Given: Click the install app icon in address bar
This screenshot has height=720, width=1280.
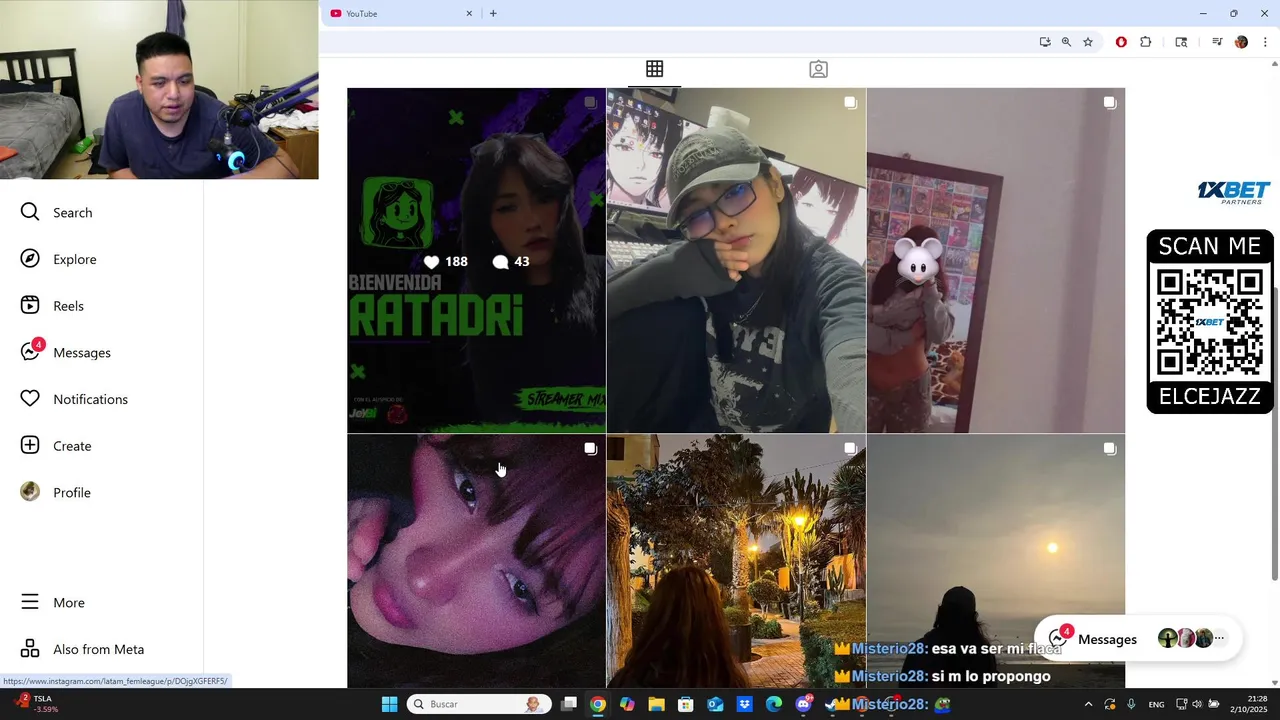Looking at the screenshot, I should point(1045,42).
